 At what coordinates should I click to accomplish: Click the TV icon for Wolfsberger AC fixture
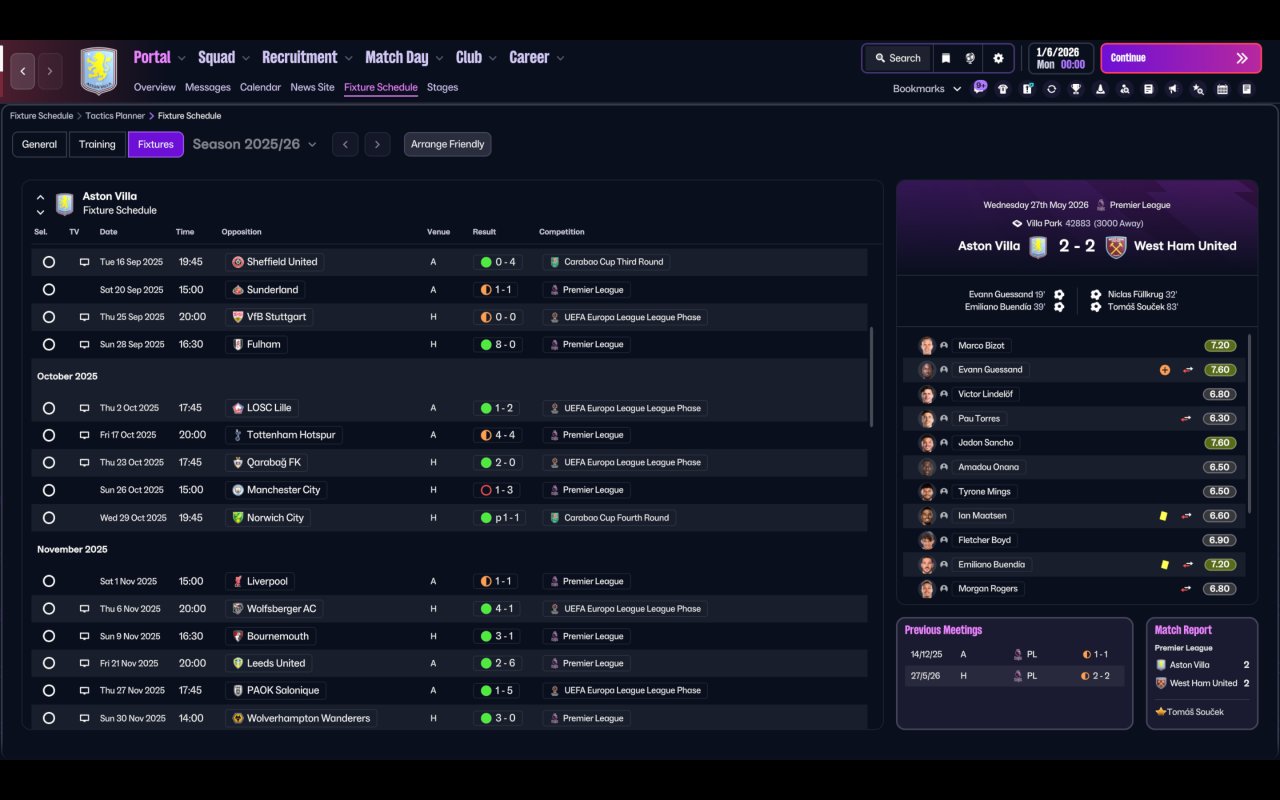[x=84, y=608]
